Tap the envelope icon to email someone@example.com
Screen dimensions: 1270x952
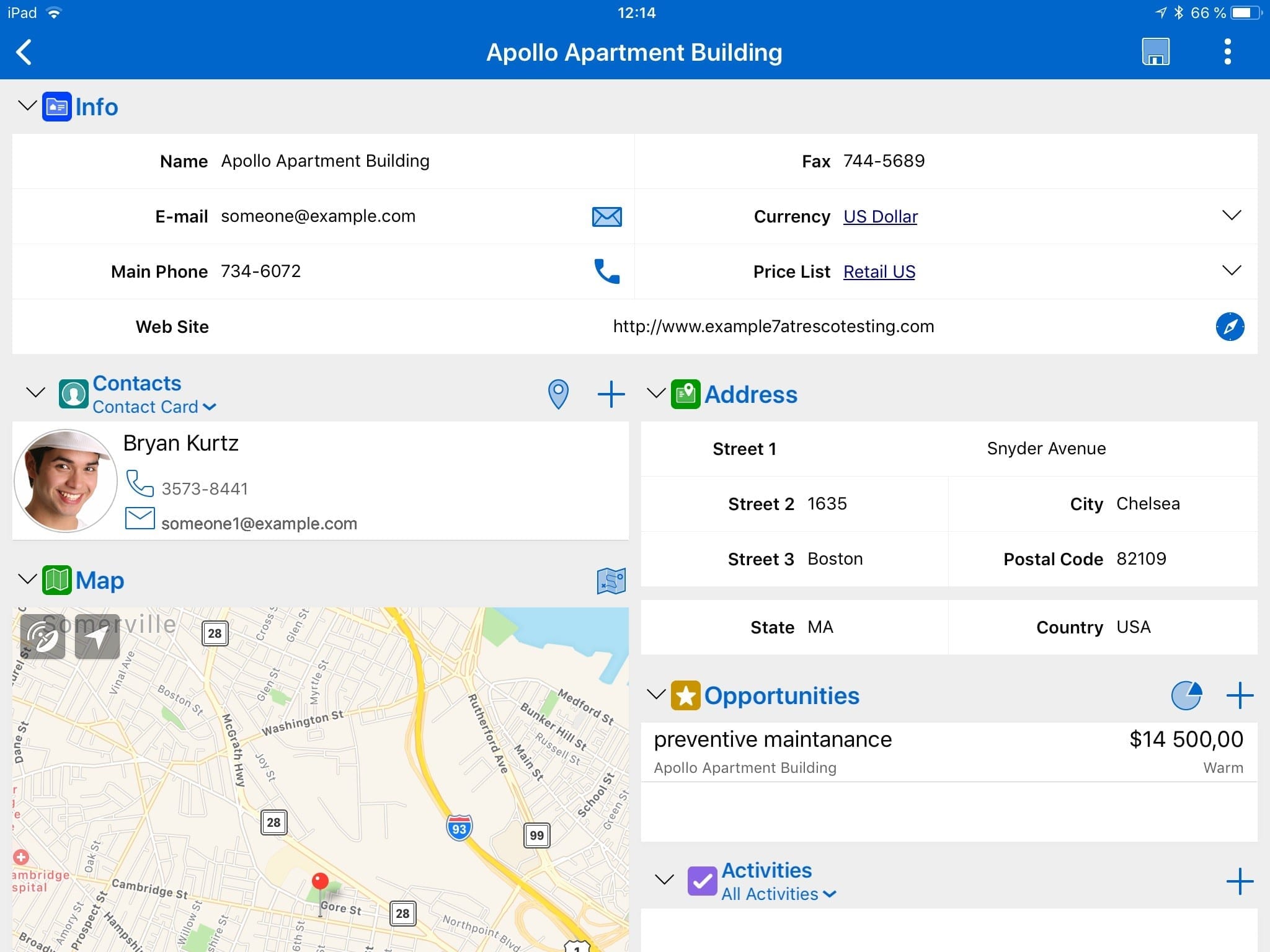pyautogui.click(x=606, y=216)
